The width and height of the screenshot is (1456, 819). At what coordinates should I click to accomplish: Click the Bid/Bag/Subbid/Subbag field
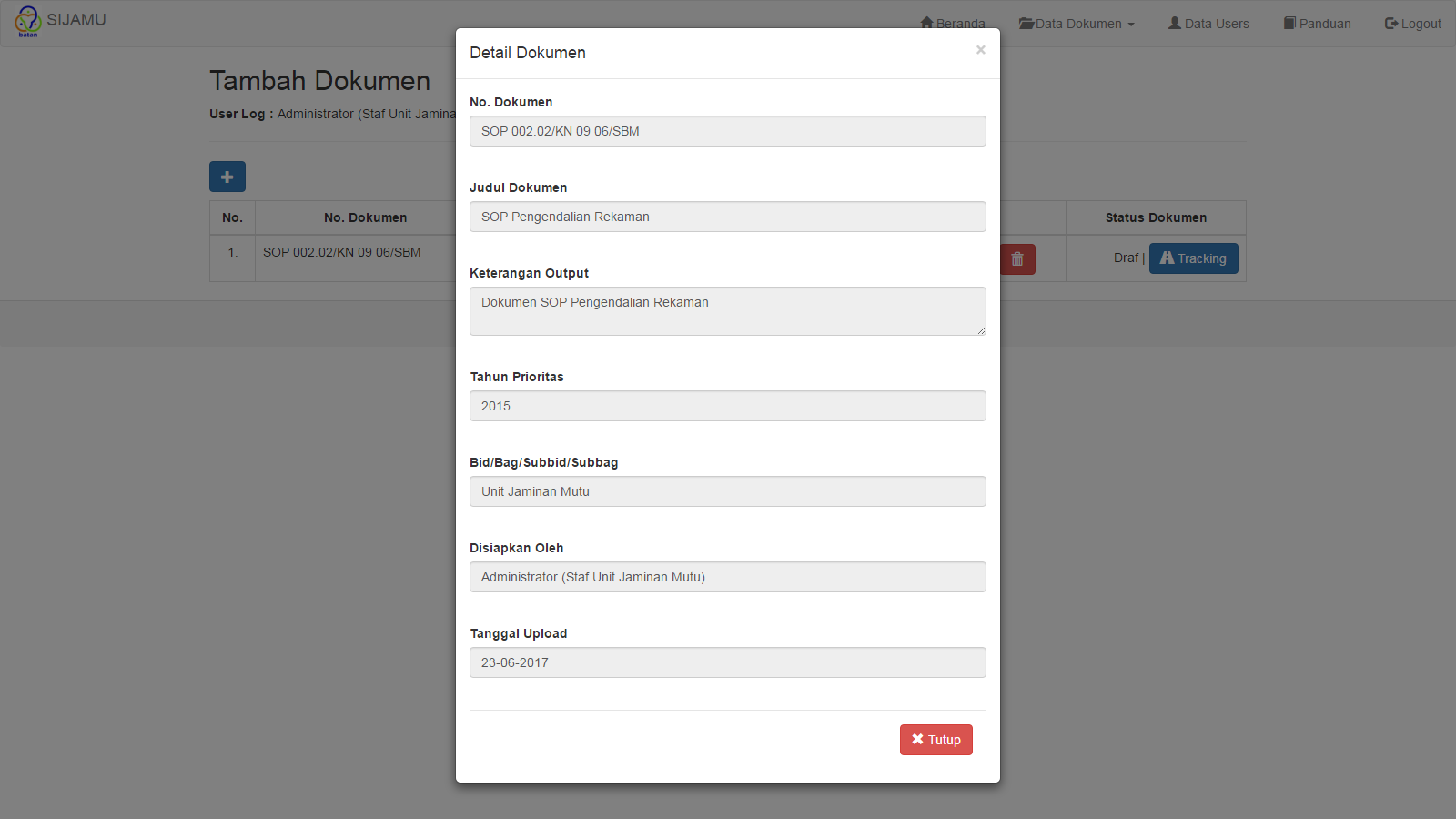728,491
